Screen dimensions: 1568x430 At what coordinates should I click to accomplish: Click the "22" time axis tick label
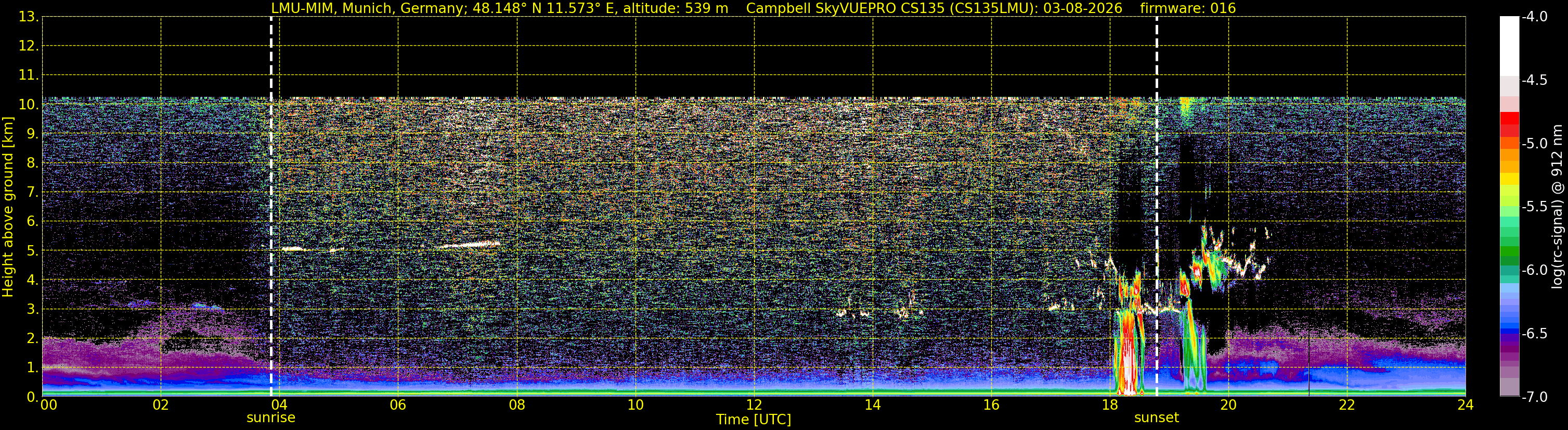[x=1347, y=405]
